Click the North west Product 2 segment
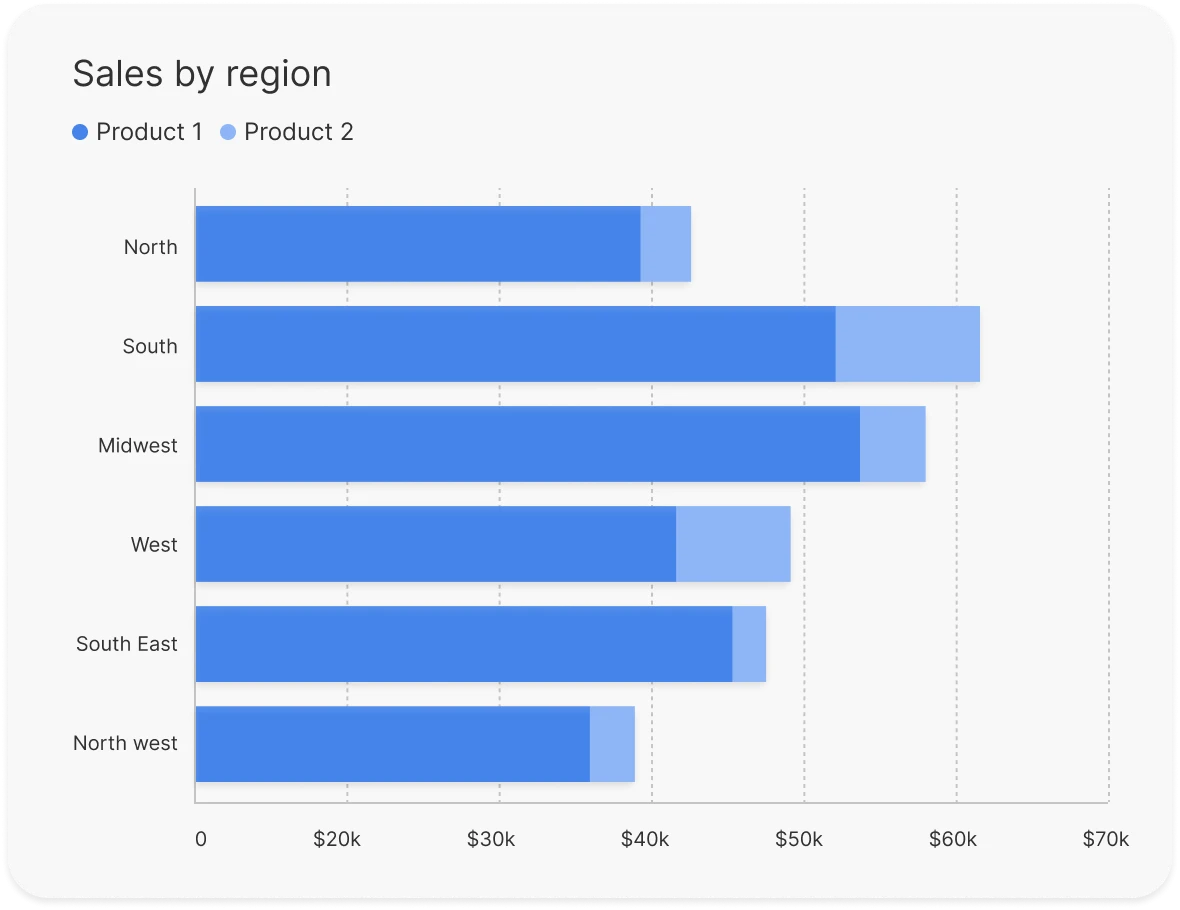The width and height of the screenshot is (1180, 910). 612,744
